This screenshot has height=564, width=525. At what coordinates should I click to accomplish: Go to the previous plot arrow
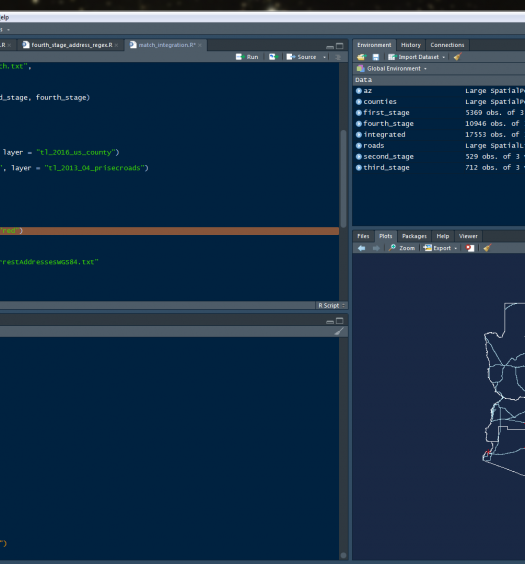click(x=362, y=248)
